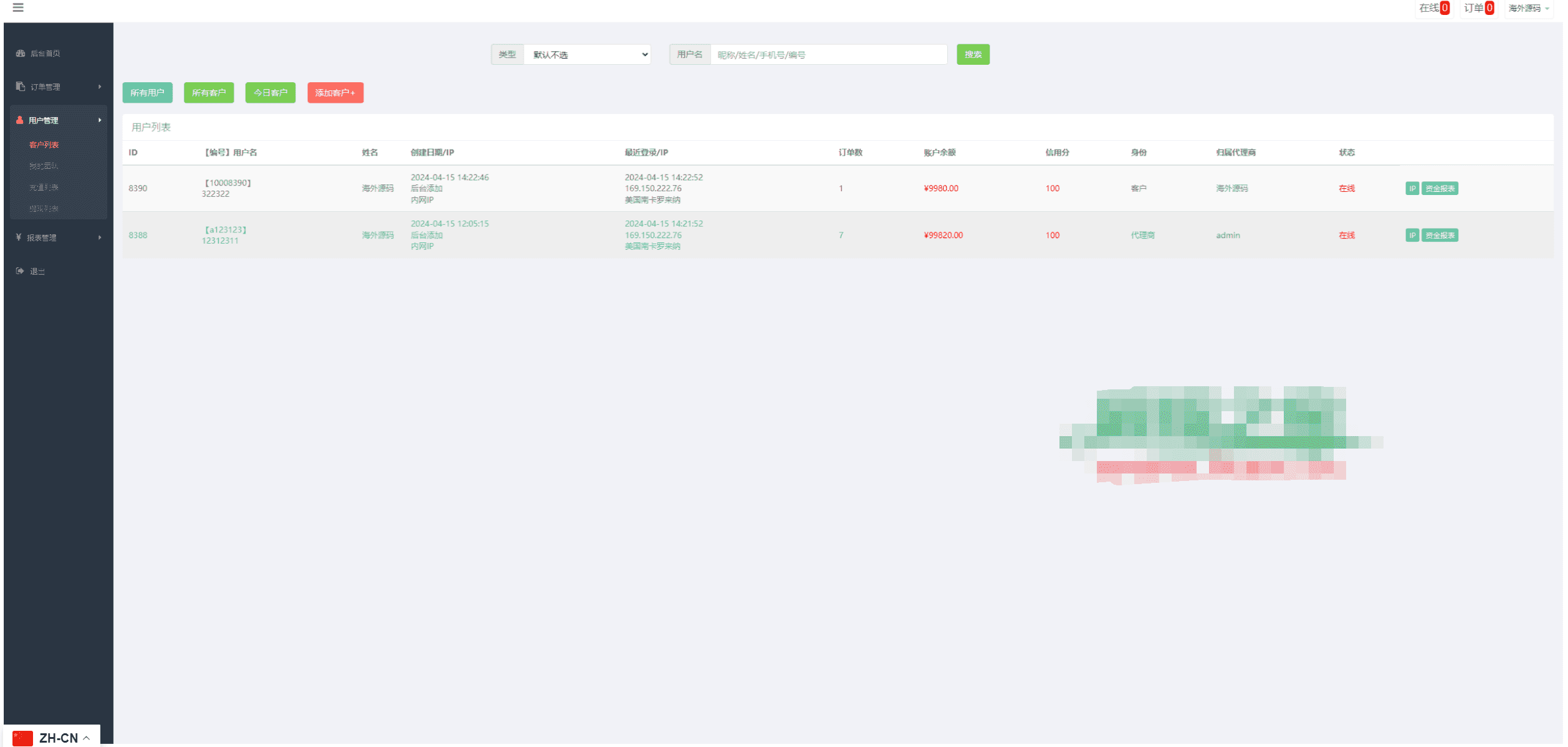Click the 在线 online counter badge
The image size is (1568, 747).
1434,8
